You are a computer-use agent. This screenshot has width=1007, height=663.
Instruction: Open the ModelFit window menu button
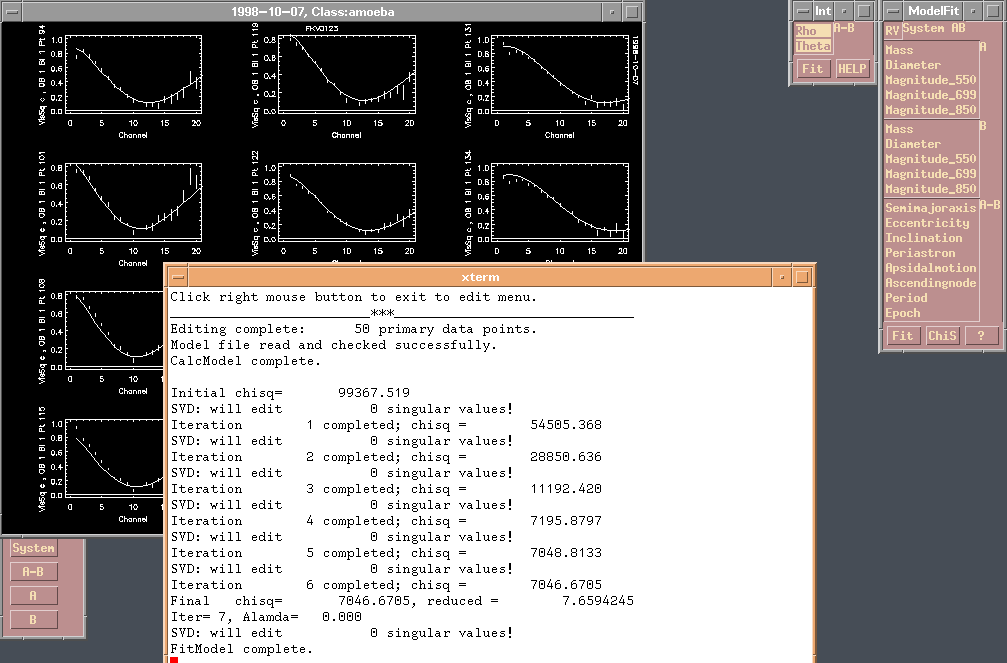click(892, 10)
